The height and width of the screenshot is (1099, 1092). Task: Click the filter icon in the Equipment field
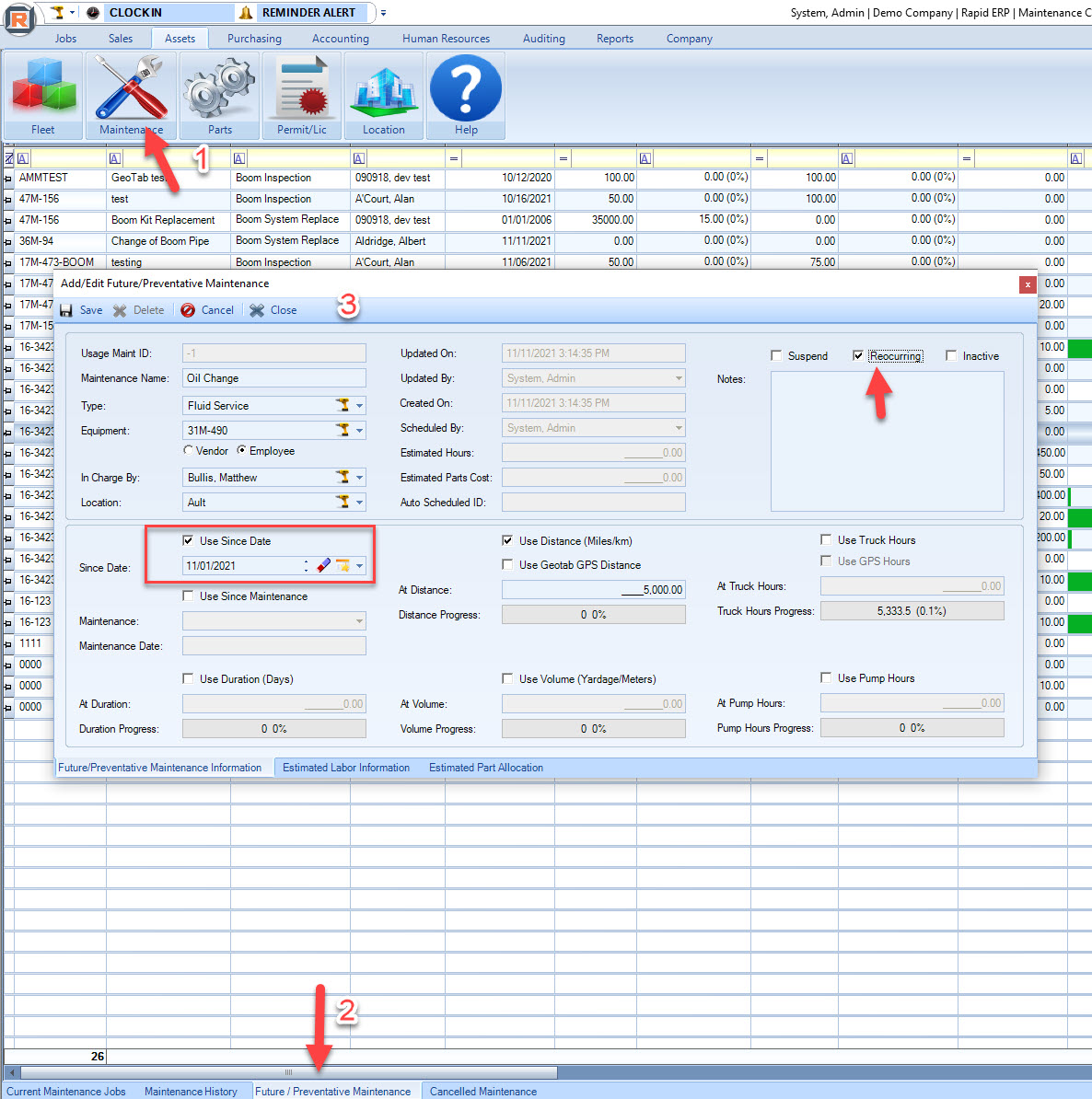[x=343, y=431]
